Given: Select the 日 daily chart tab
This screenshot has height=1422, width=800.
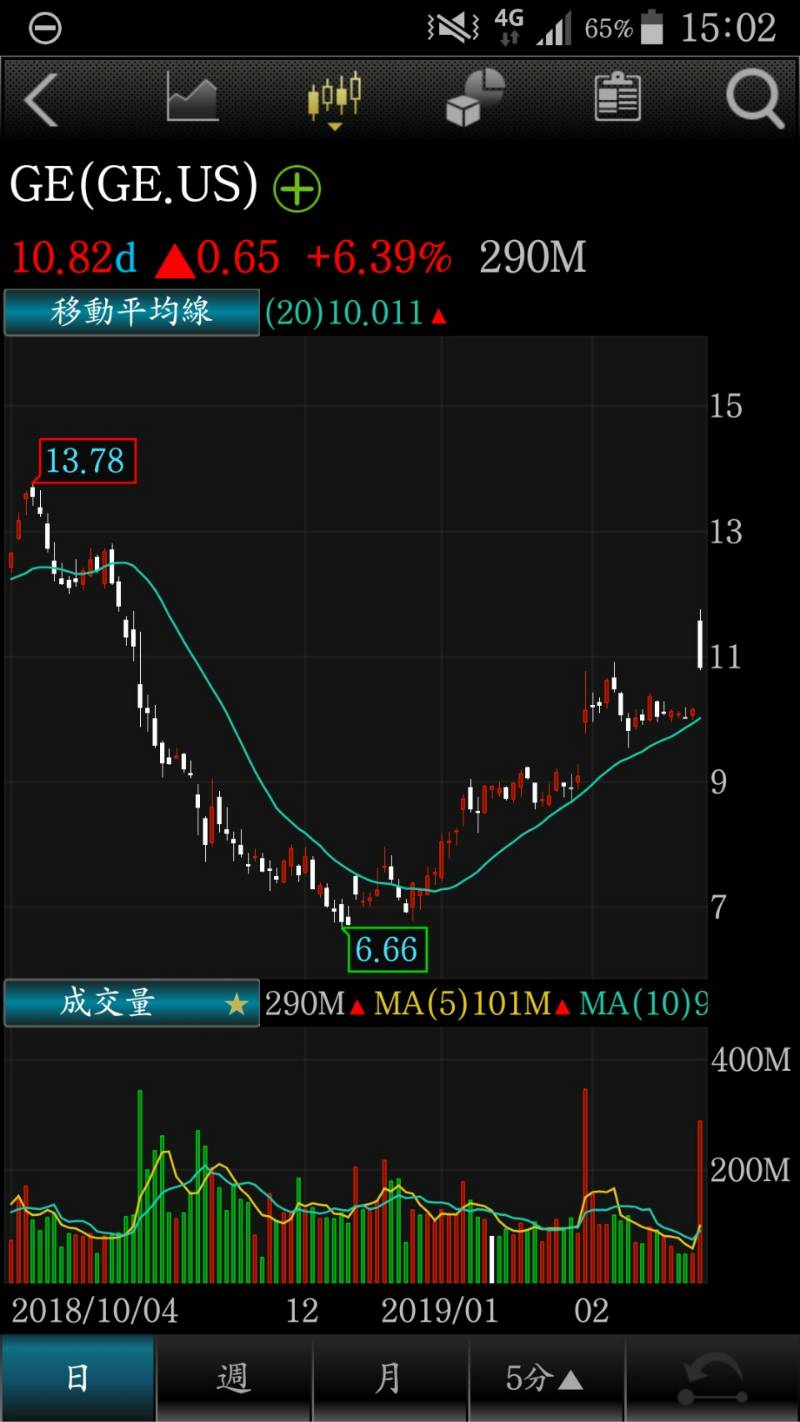Looking at the screenshot, I should coord(77,1378).
